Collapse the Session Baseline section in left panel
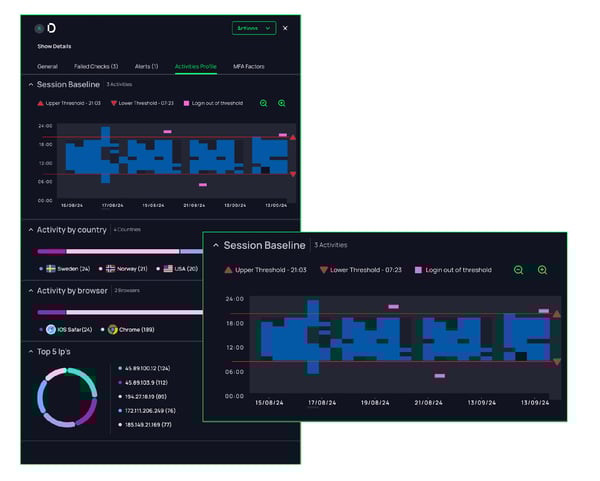Viewport: 600px width, 481px height. (31, 85)
